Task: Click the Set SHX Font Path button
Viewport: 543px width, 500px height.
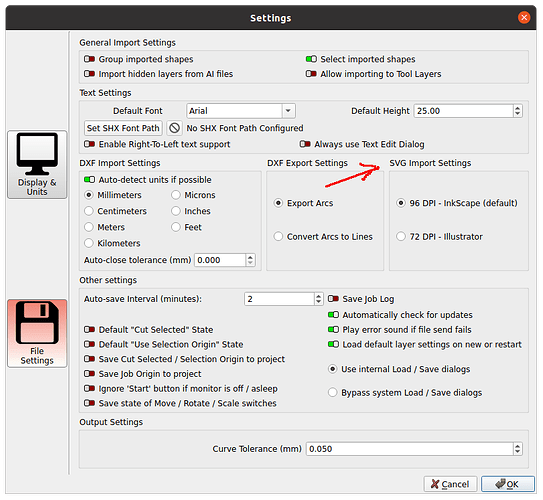Action: click(x=123, y=128)
